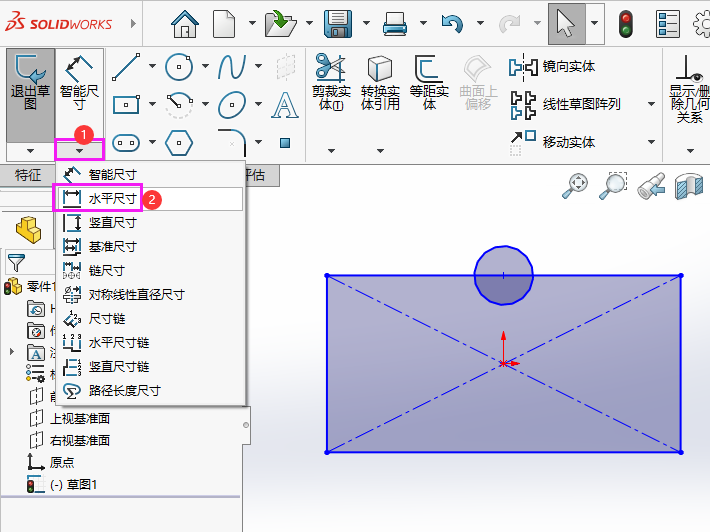Select the Point sketch tool
Screen dimensions: 710x532
[x=285, y=143]
